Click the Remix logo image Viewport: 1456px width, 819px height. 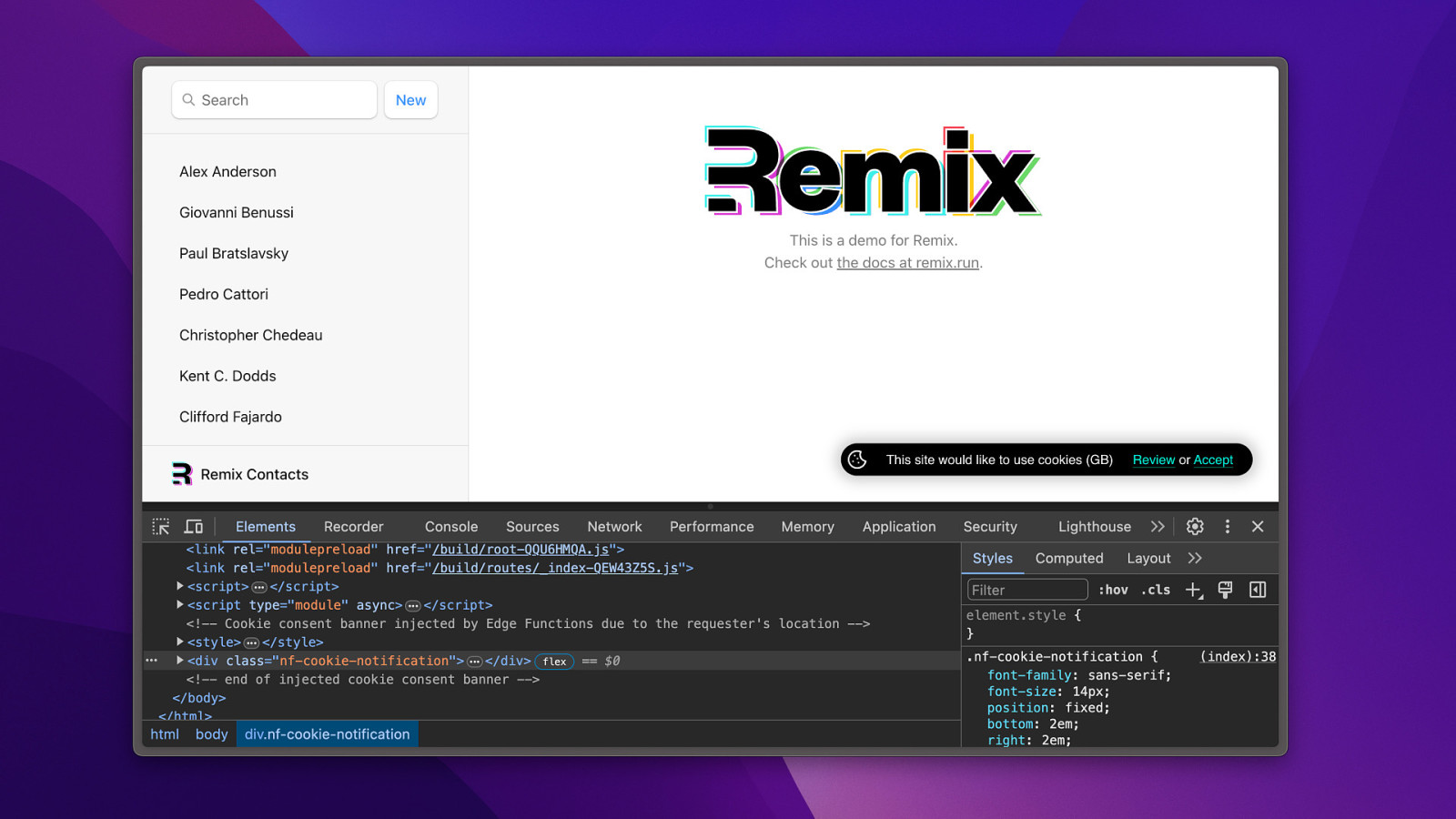click(873, 171)
